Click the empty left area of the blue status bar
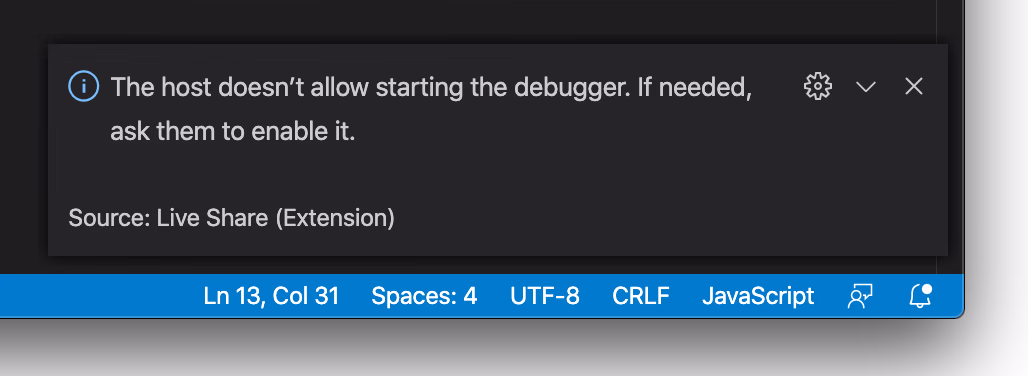This screenshot has height=376, width=1028. point(98,296)
